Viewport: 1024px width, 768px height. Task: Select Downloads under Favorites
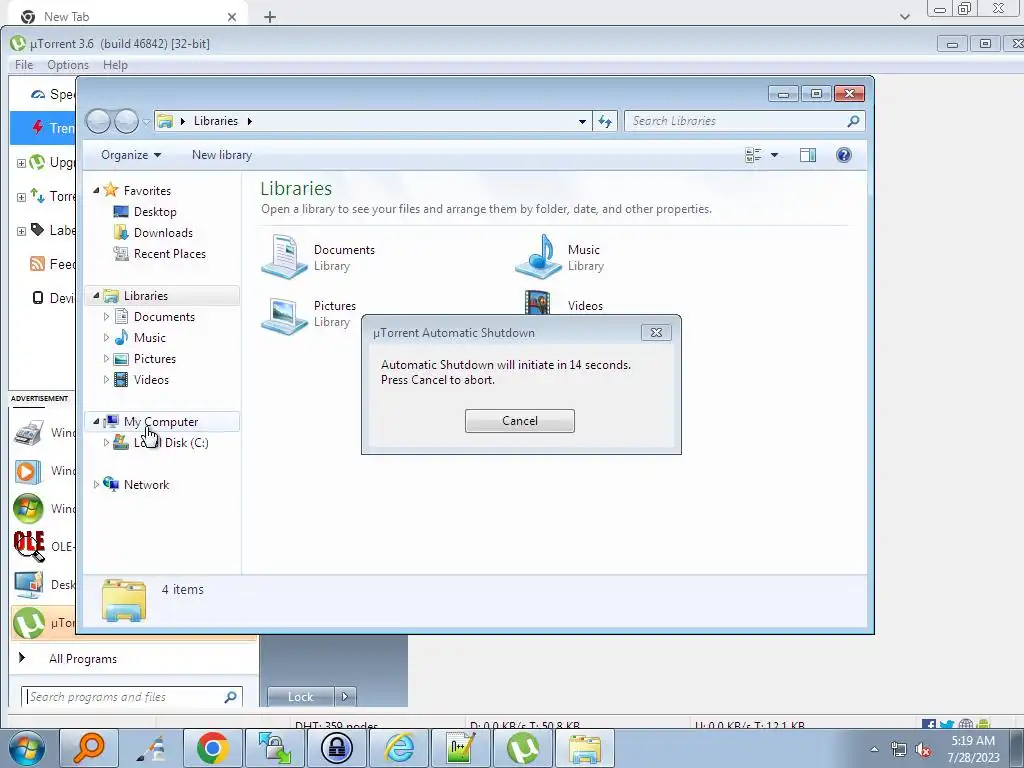point(163,232)
